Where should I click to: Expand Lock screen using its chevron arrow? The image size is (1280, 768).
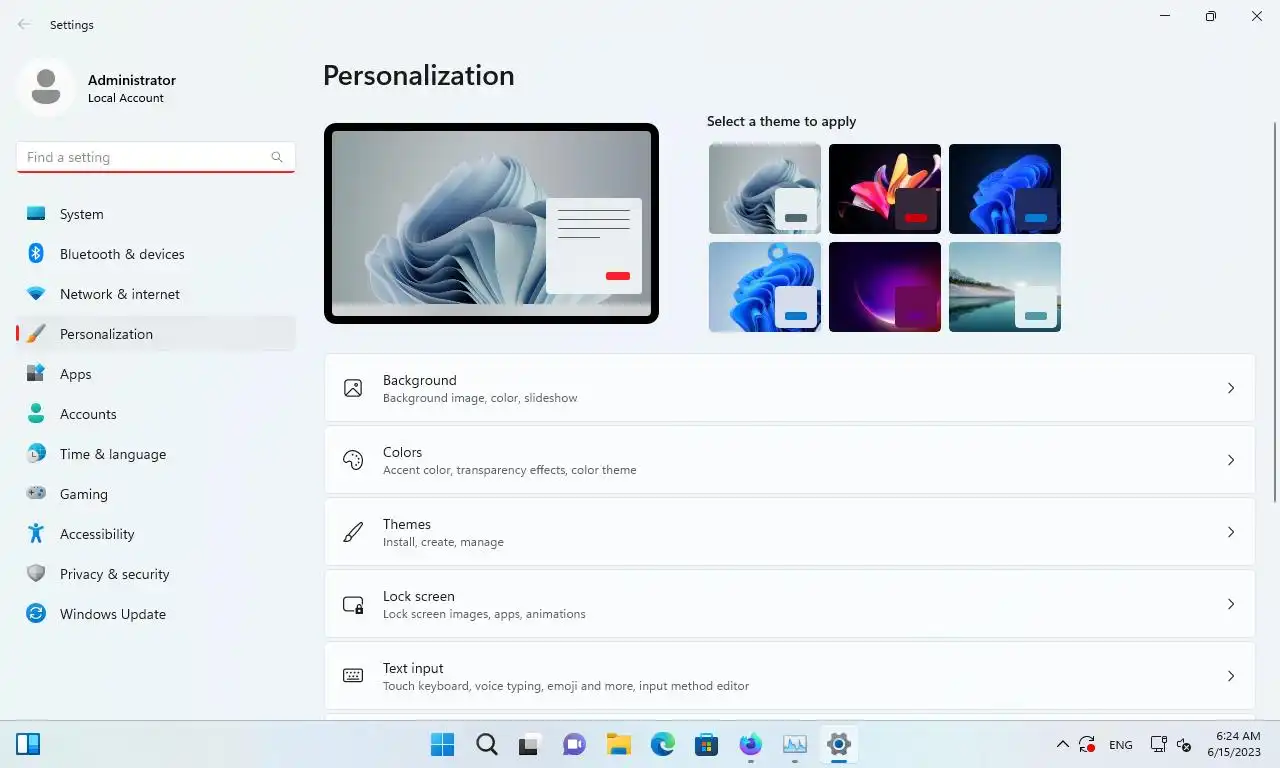point(1231,604)
